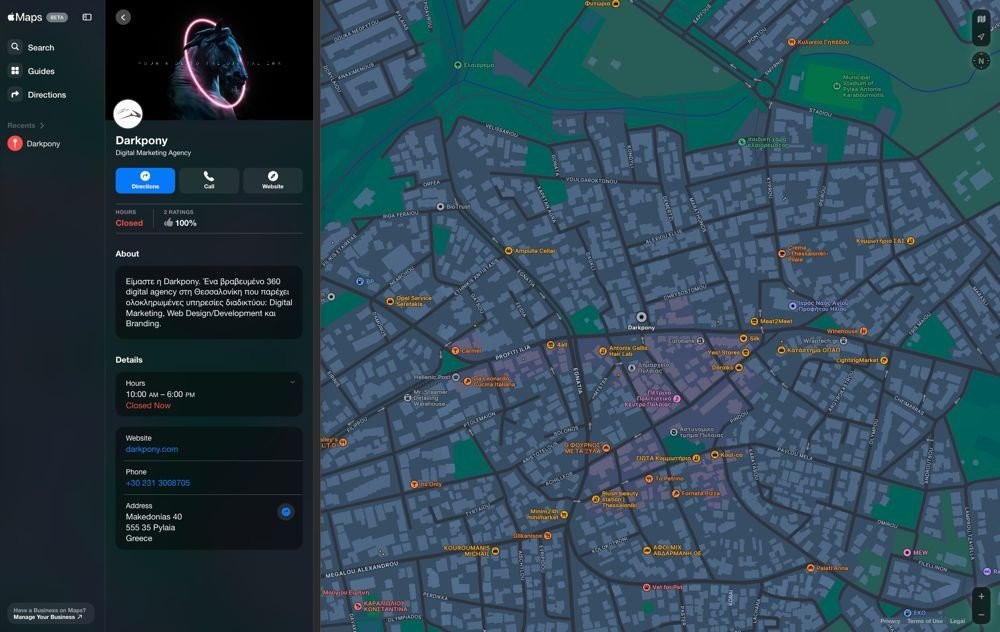The width and height of the screenshot is (1000, 632).
Task: Expand the Recents list chevron
Action: tap(42, 125)
